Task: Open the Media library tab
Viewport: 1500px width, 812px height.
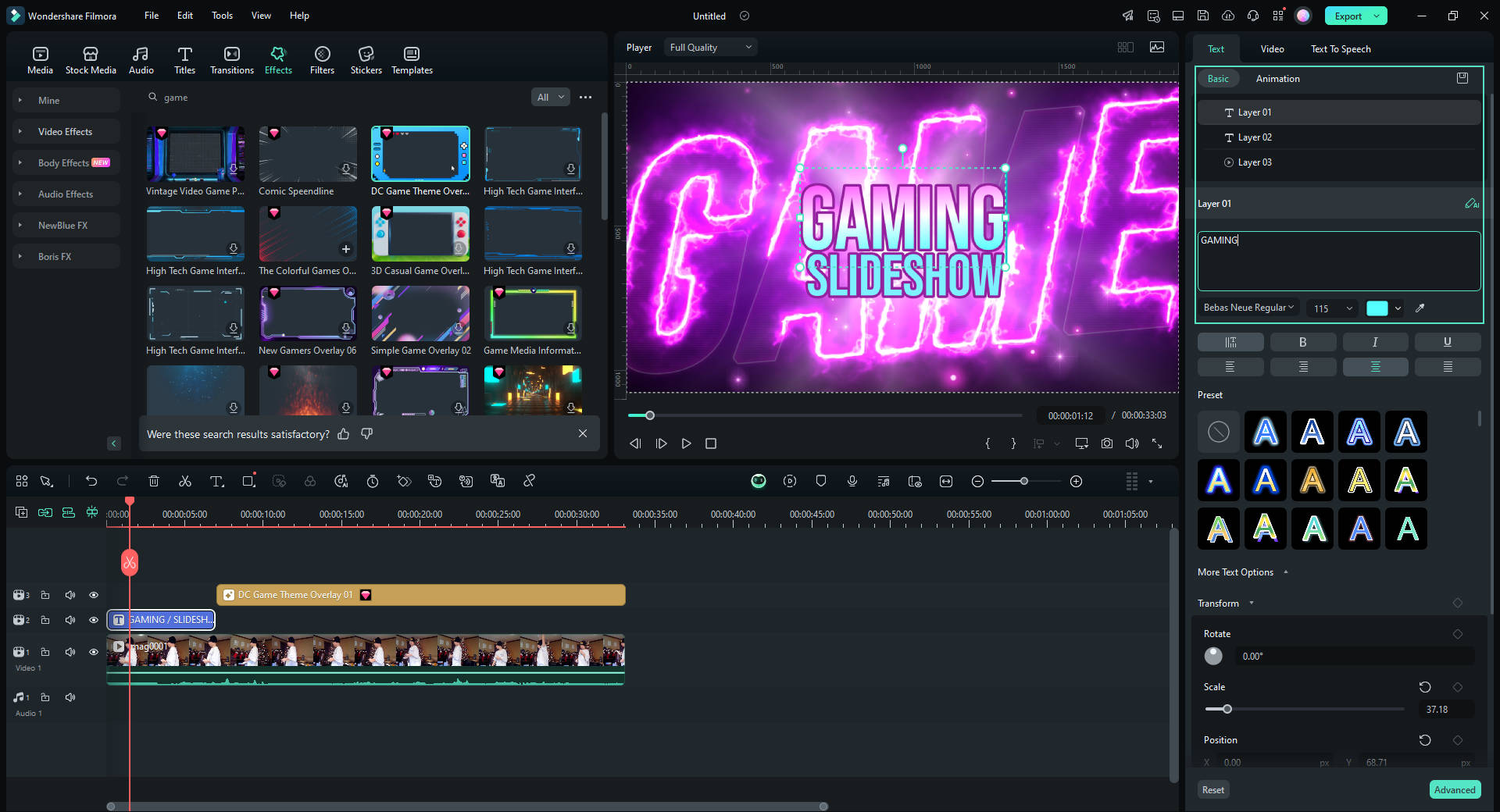Action: point(40,60)
